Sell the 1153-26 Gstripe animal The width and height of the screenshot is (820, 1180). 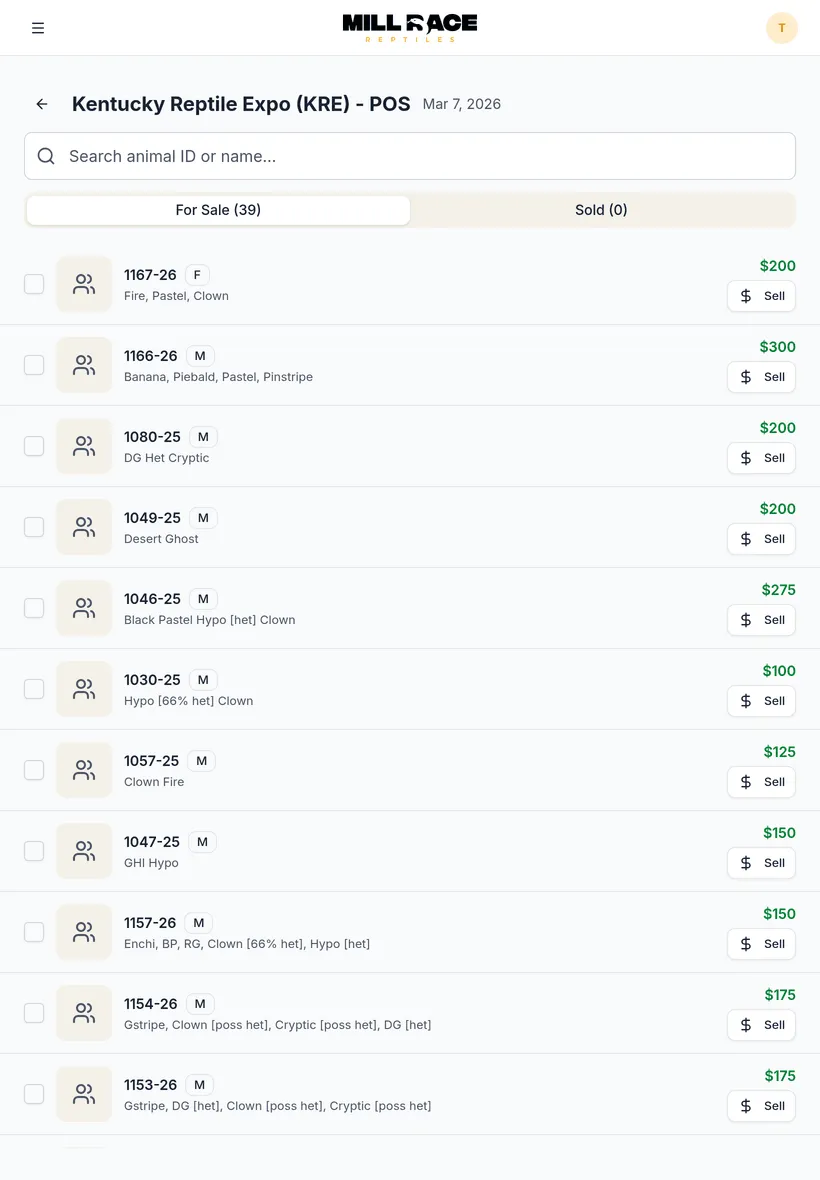click(761, 1105)
